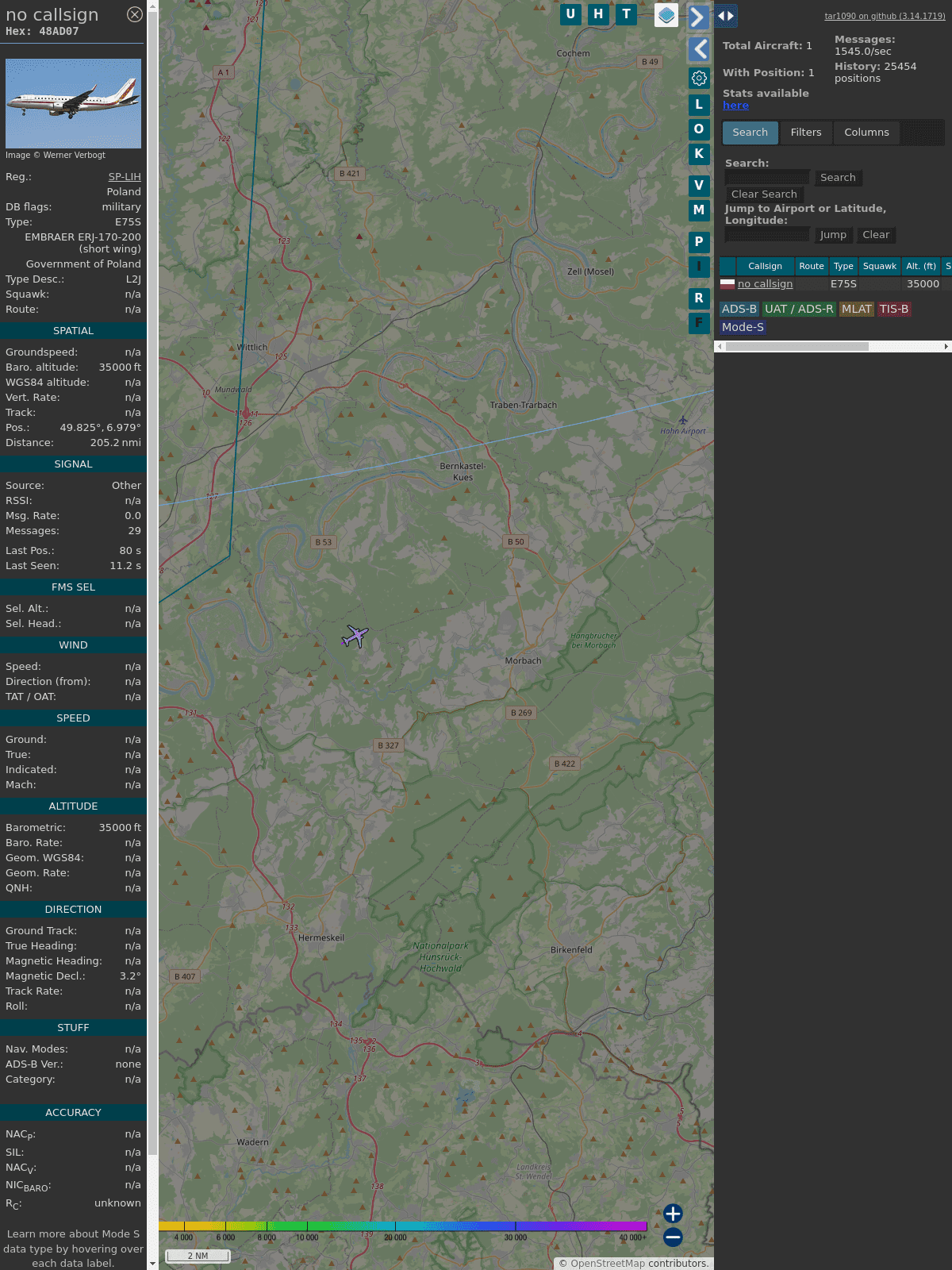The image size is (952, 1270).
Task: Toggle the sidebar with double-arrow button
Action: 725,16
